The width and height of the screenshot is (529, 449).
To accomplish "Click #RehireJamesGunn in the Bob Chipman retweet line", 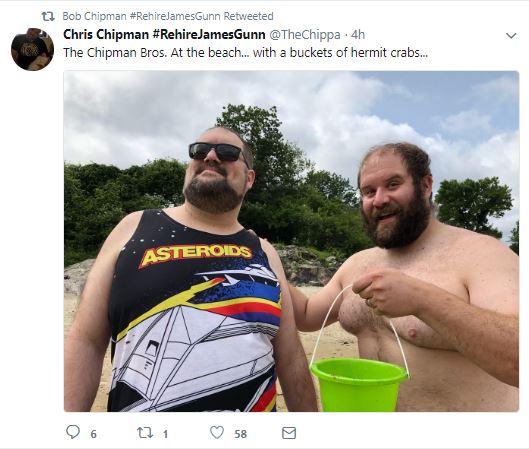I will pyautogui.click(x=175, y=16).
